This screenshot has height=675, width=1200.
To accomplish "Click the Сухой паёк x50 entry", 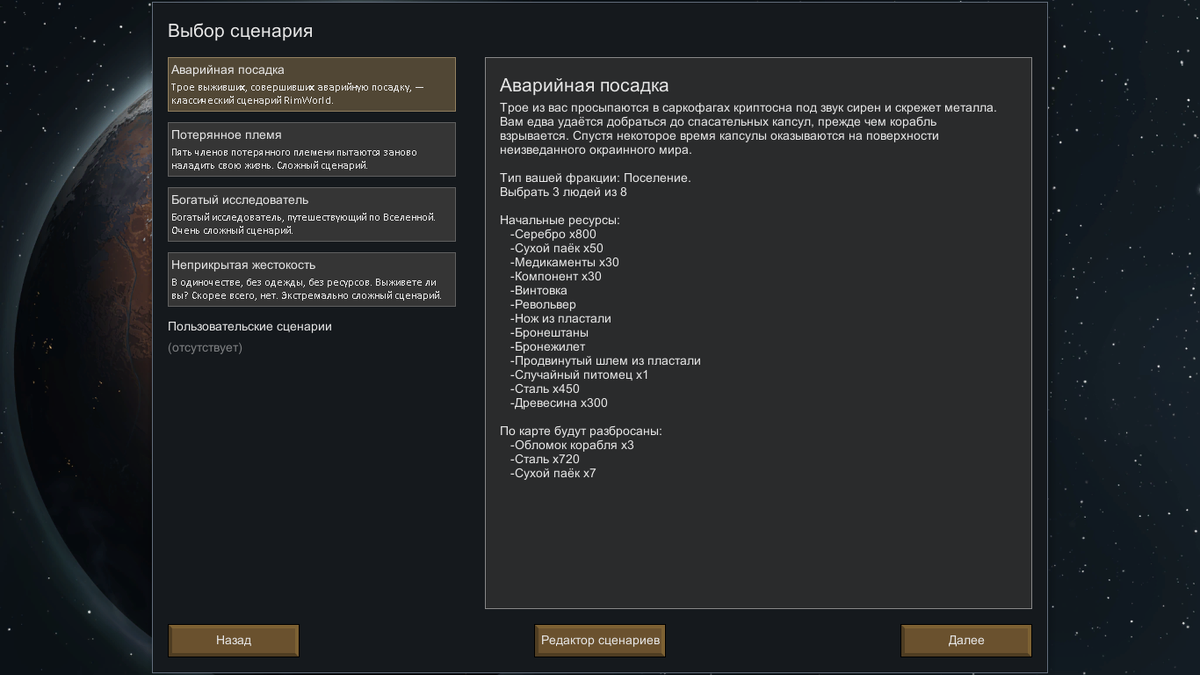I will (557, 248).
